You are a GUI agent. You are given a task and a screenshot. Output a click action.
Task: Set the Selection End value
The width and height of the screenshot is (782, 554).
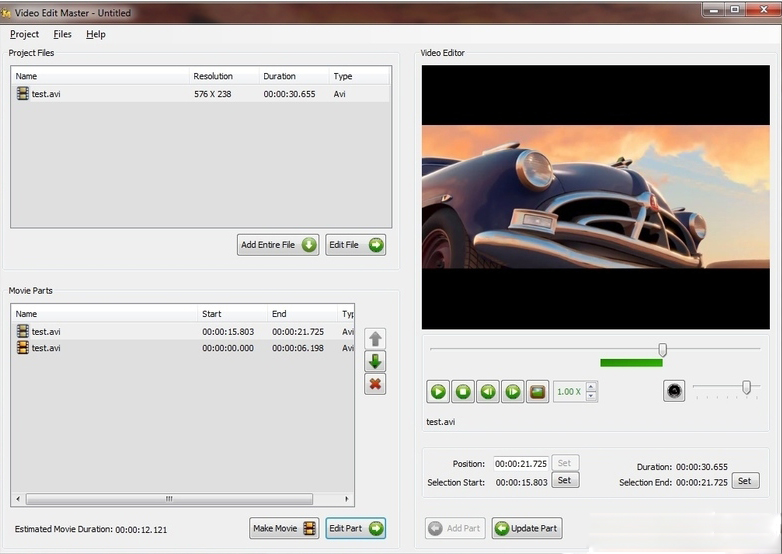click(x=746, y=481)
